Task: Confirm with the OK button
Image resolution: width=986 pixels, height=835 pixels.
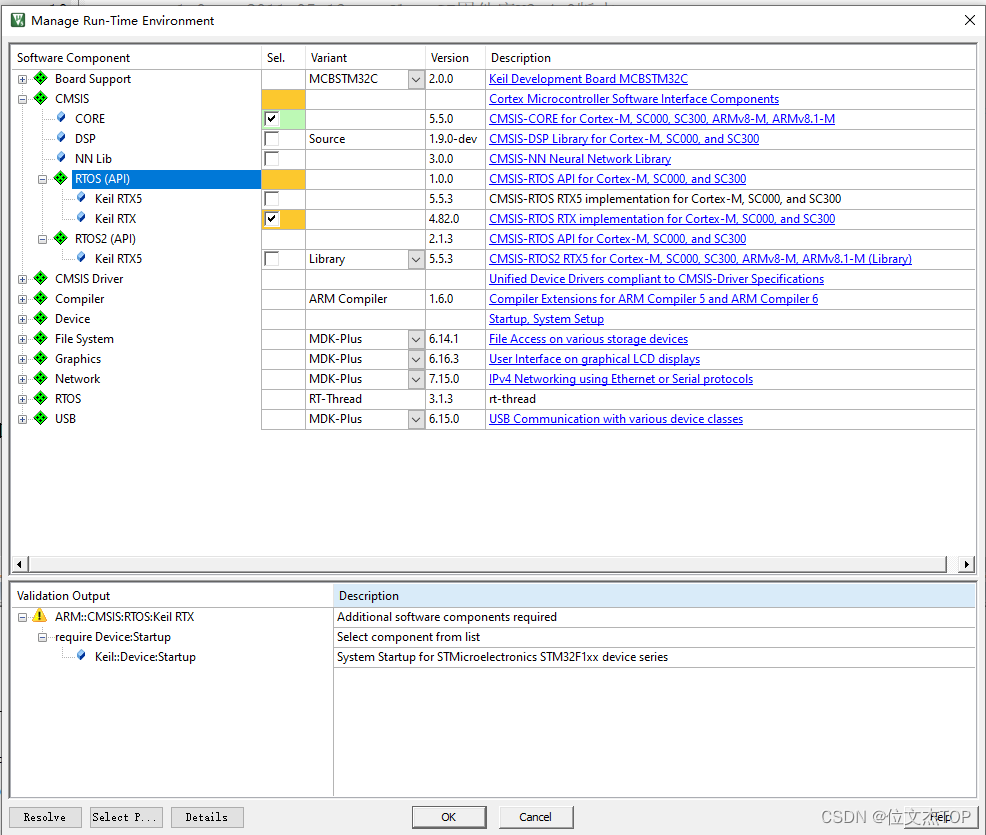Action: tap(449, 817)
